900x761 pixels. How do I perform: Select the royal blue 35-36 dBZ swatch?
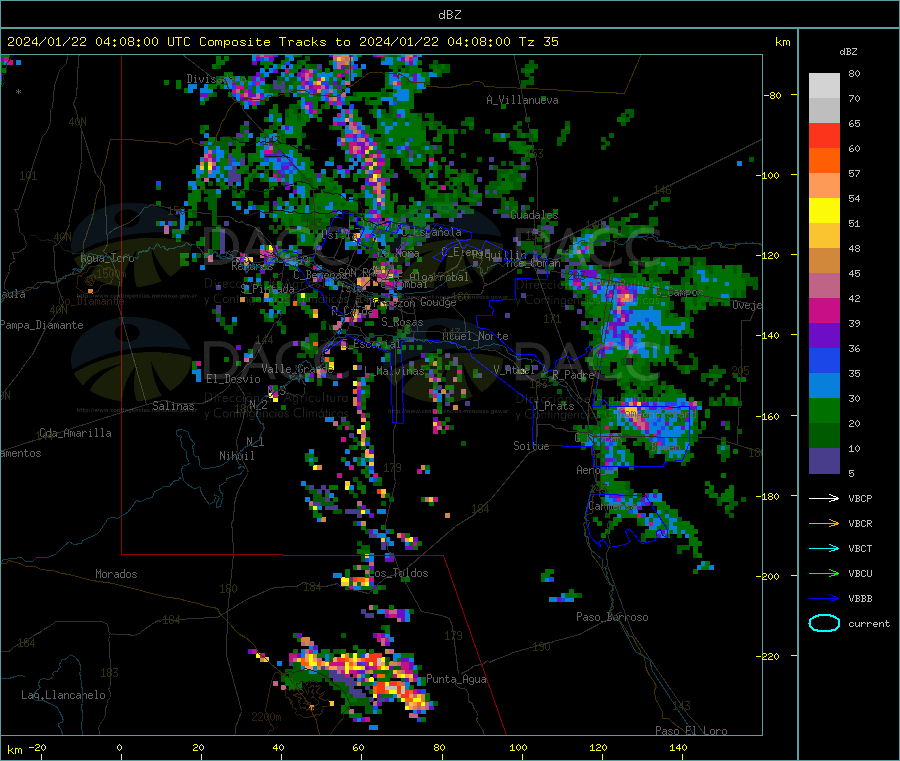(824, 361)
